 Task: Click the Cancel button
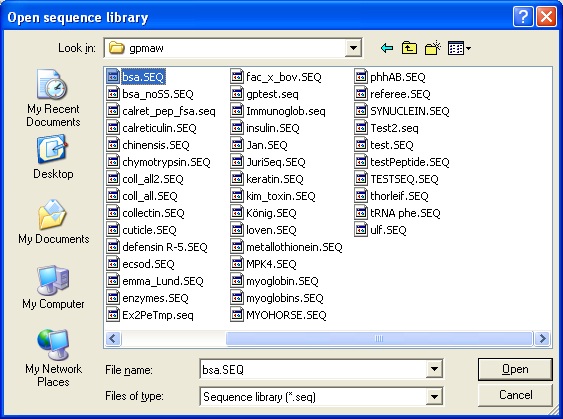[x=515, y=395]
